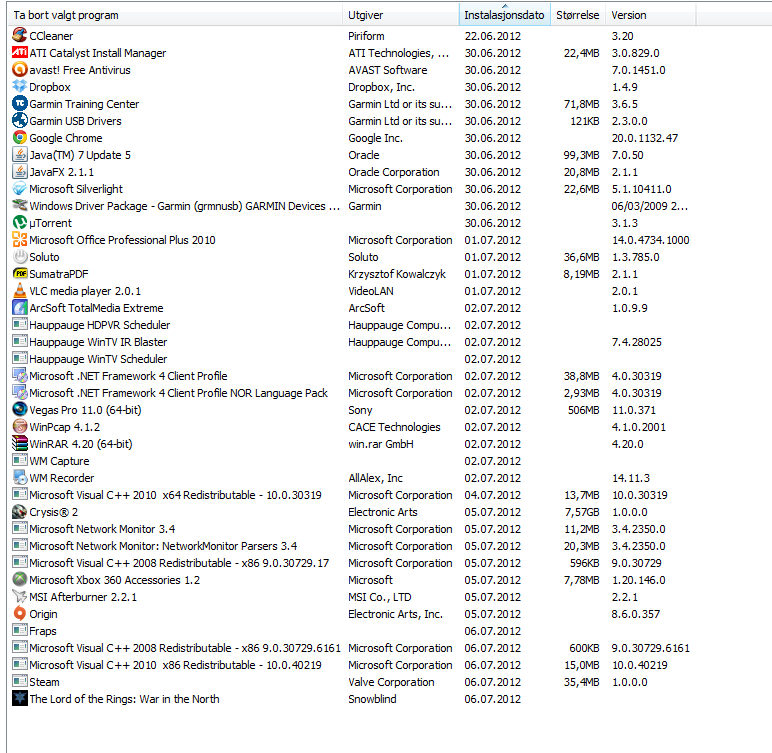Select Microsoft Visual C++ 2010 x64 Redistributable

click(x=175, y=495)
